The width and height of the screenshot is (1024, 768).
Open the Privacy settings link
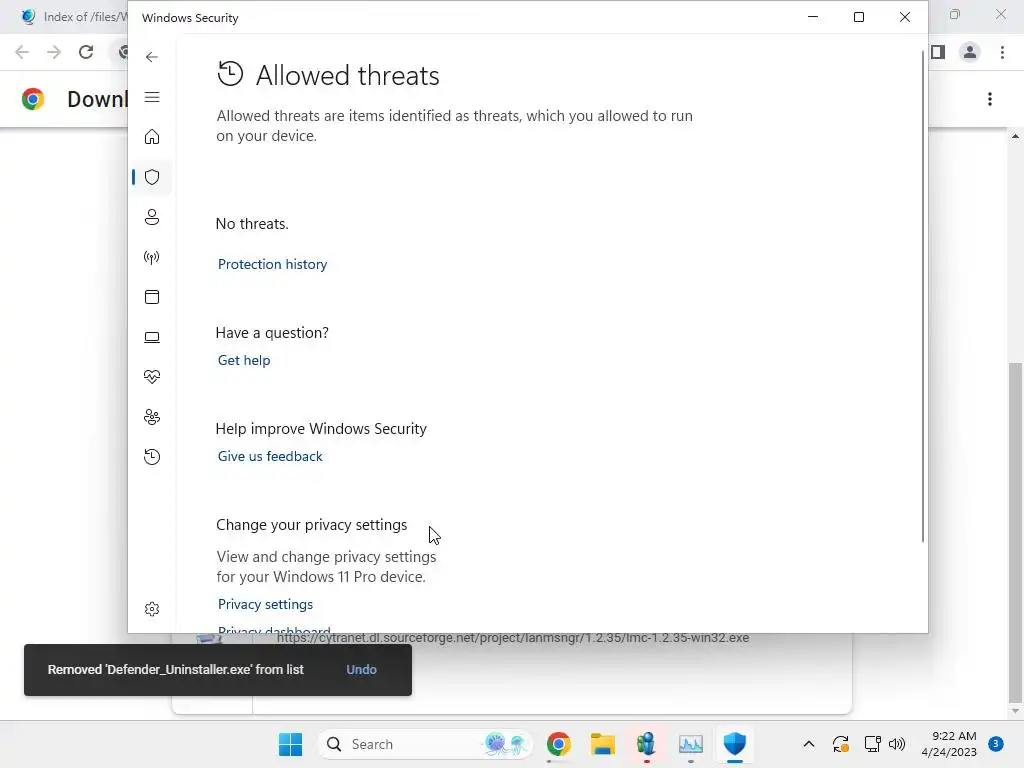265,604
